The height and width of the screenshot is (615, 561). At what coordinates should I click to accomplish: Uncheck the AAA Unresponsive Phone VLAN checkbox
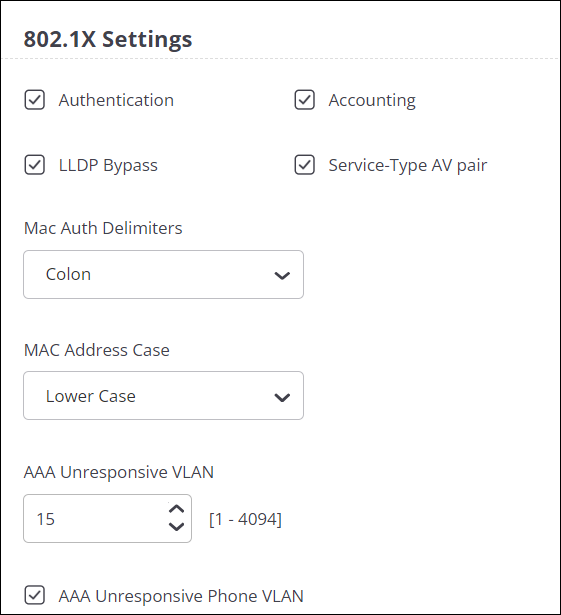(35, 595)
